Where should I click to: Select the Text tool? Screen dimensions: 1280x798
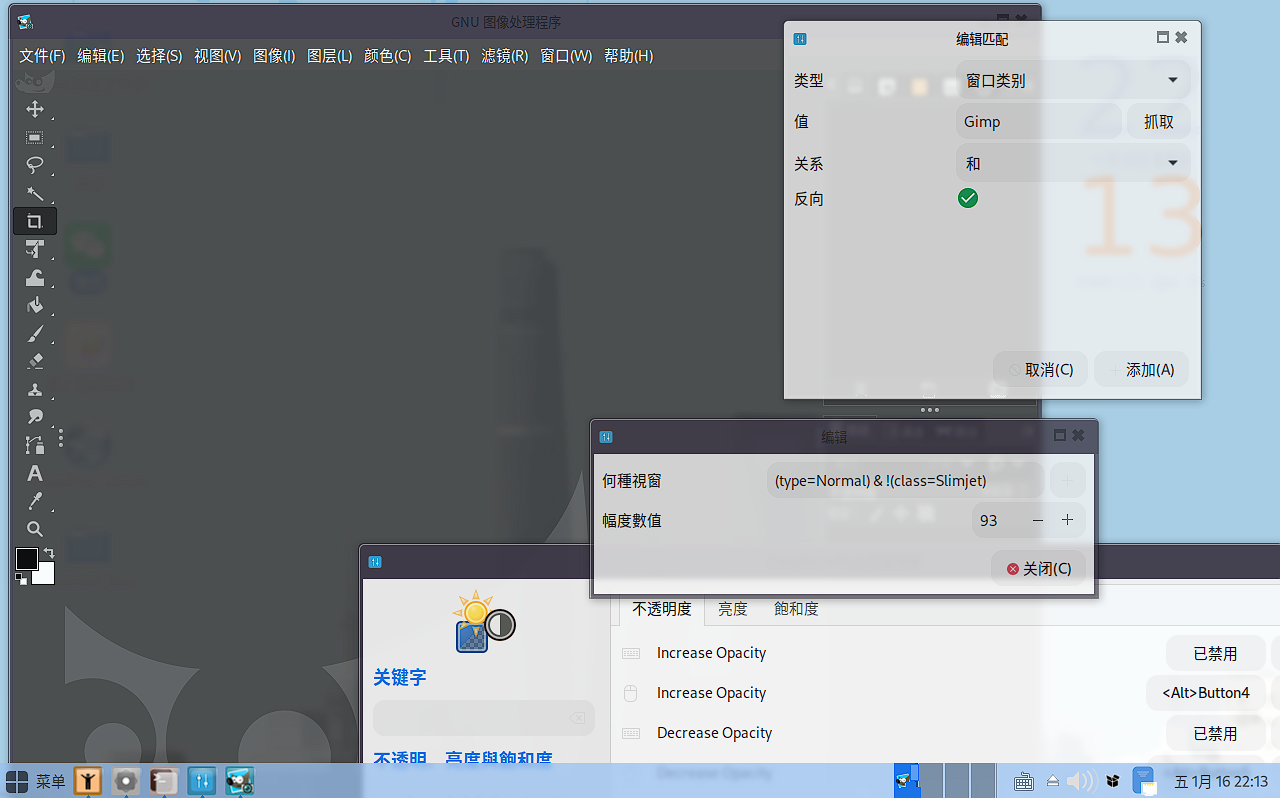point(35,473)
